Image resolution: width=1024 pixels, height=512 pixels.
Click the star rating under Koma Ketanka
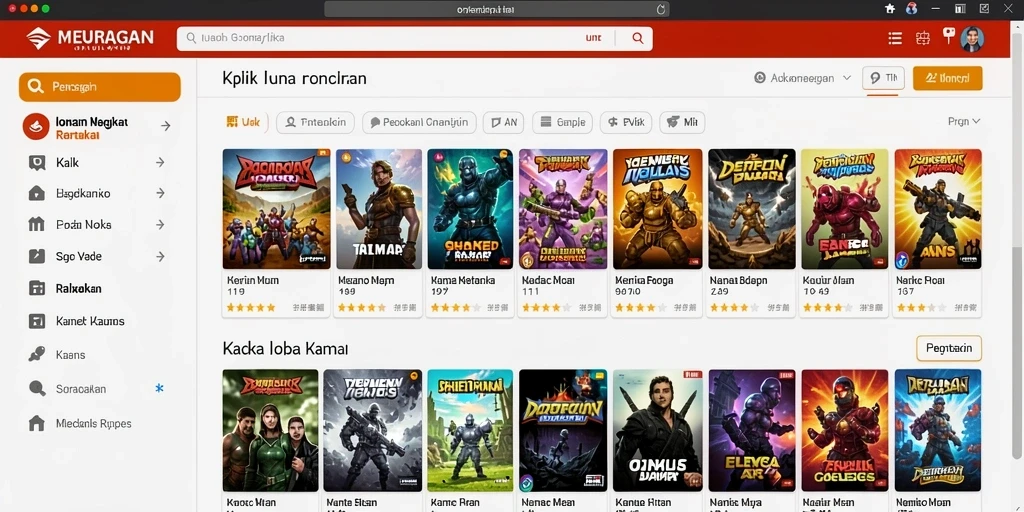(x=455, y=307)
